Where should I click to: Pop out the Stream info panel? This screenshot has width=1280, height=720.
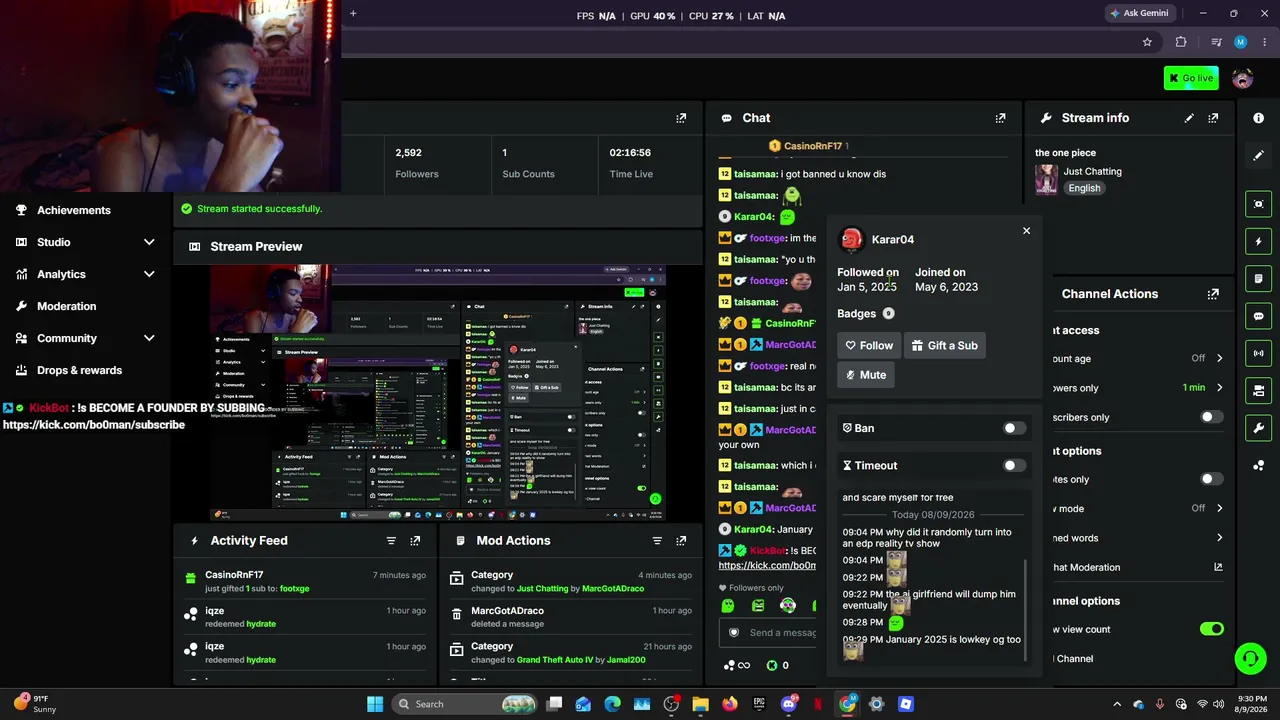[1213, 118]
